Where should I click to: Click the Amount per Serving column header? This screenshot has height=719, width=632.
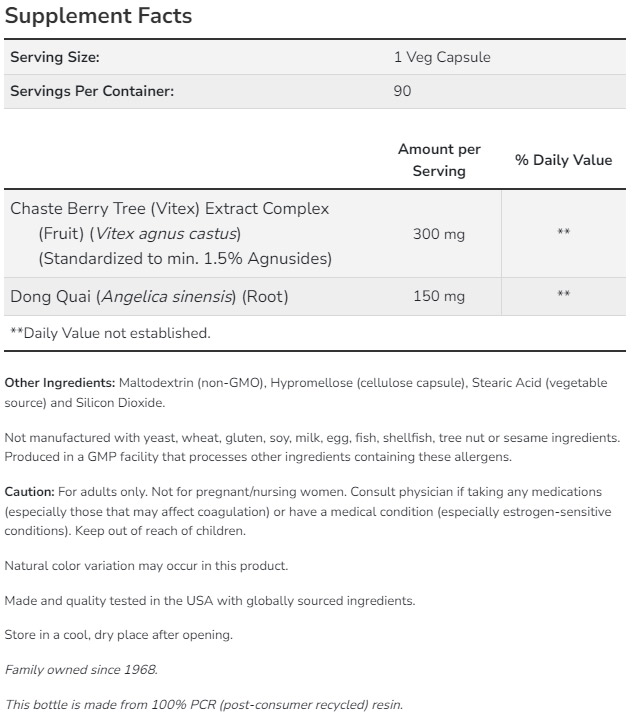pyautogui.click(x=439, y=160)
